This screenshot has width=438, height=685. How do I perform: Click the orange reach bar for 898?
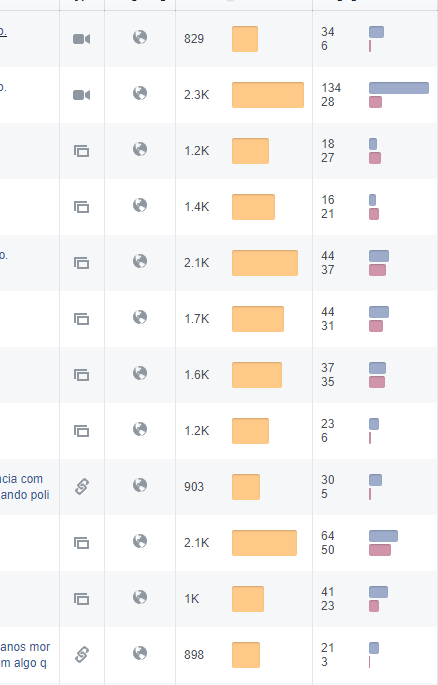[246, 655]
